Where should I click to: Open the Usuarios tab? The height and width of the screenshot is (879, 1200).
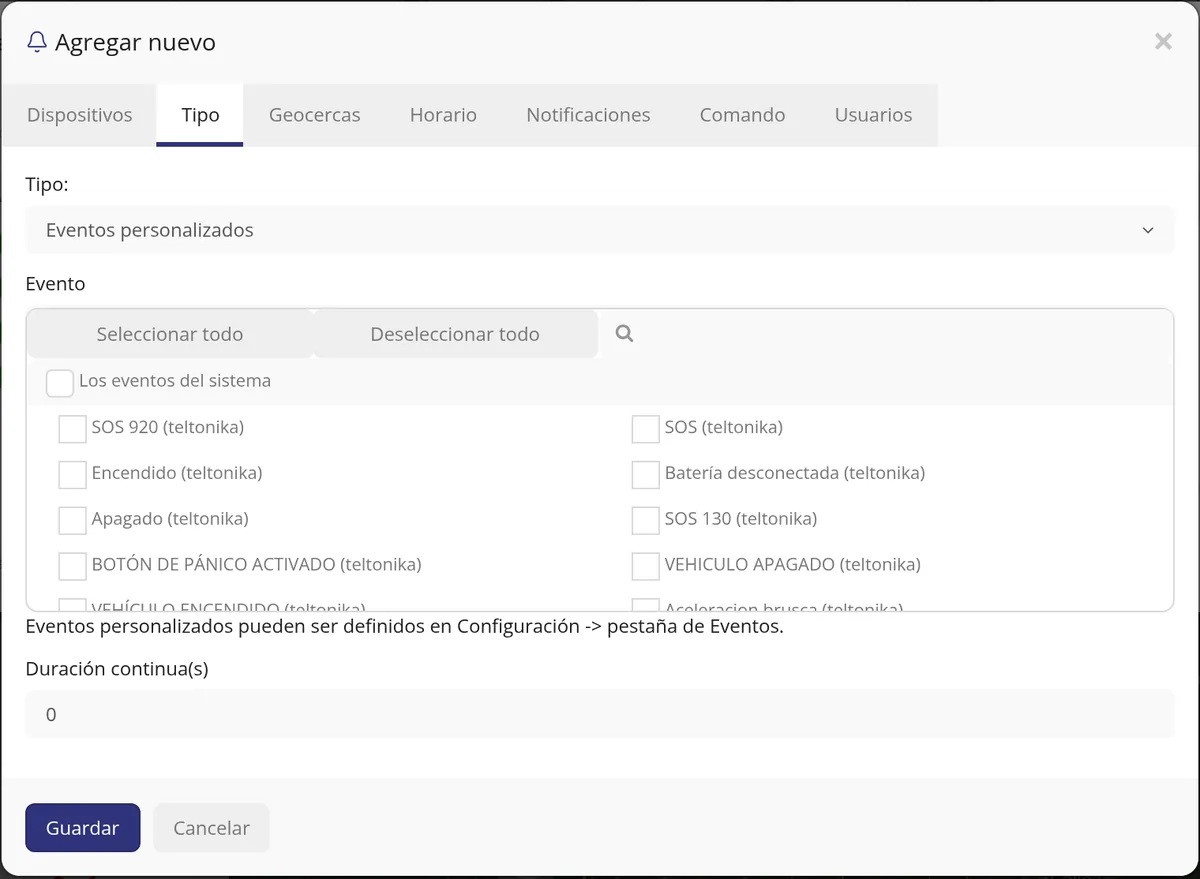click(x=873, y=115)
